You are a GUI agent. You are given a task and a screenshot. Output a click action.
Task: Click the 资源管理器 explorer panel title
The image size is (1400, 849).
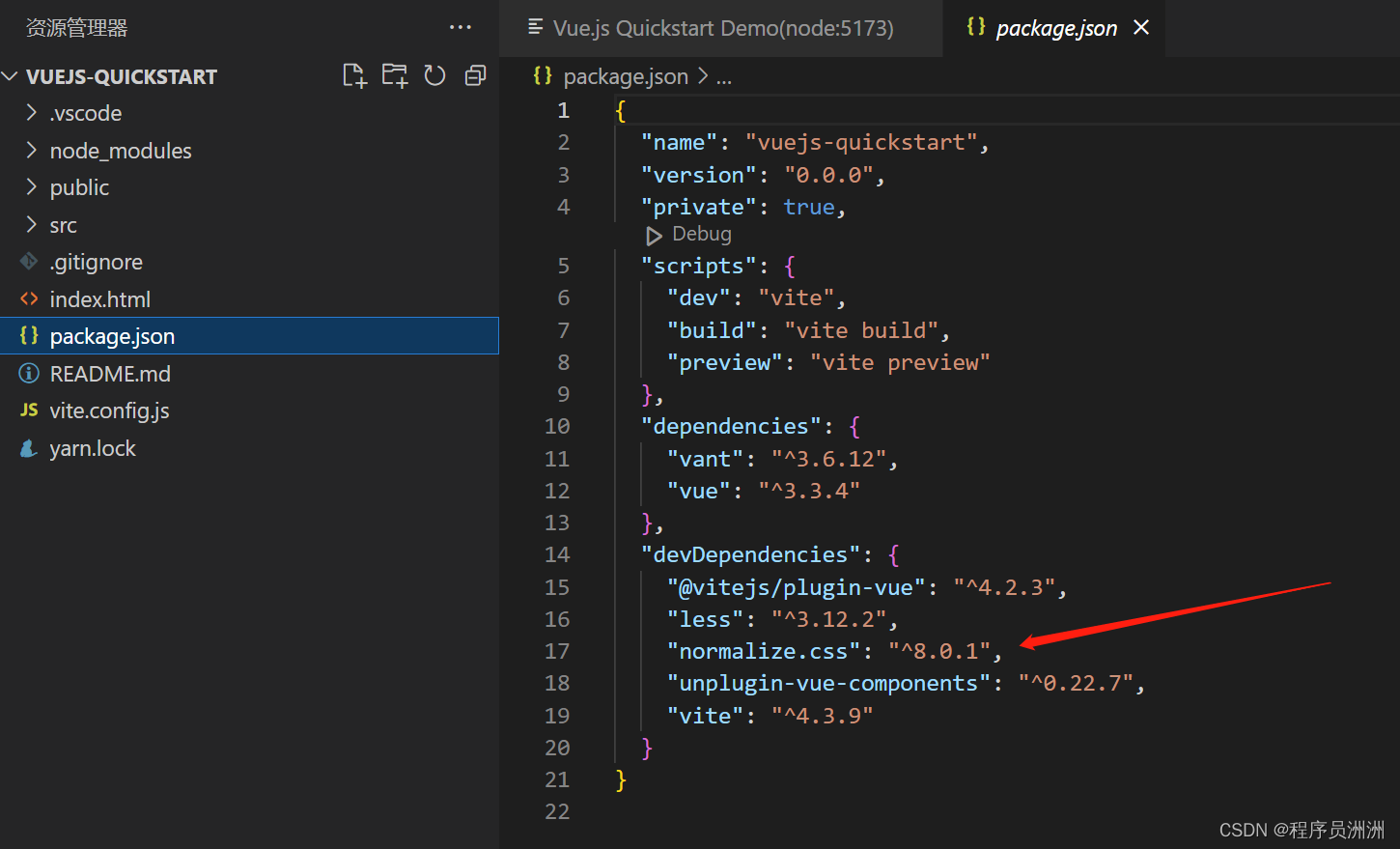pos(76,28)
